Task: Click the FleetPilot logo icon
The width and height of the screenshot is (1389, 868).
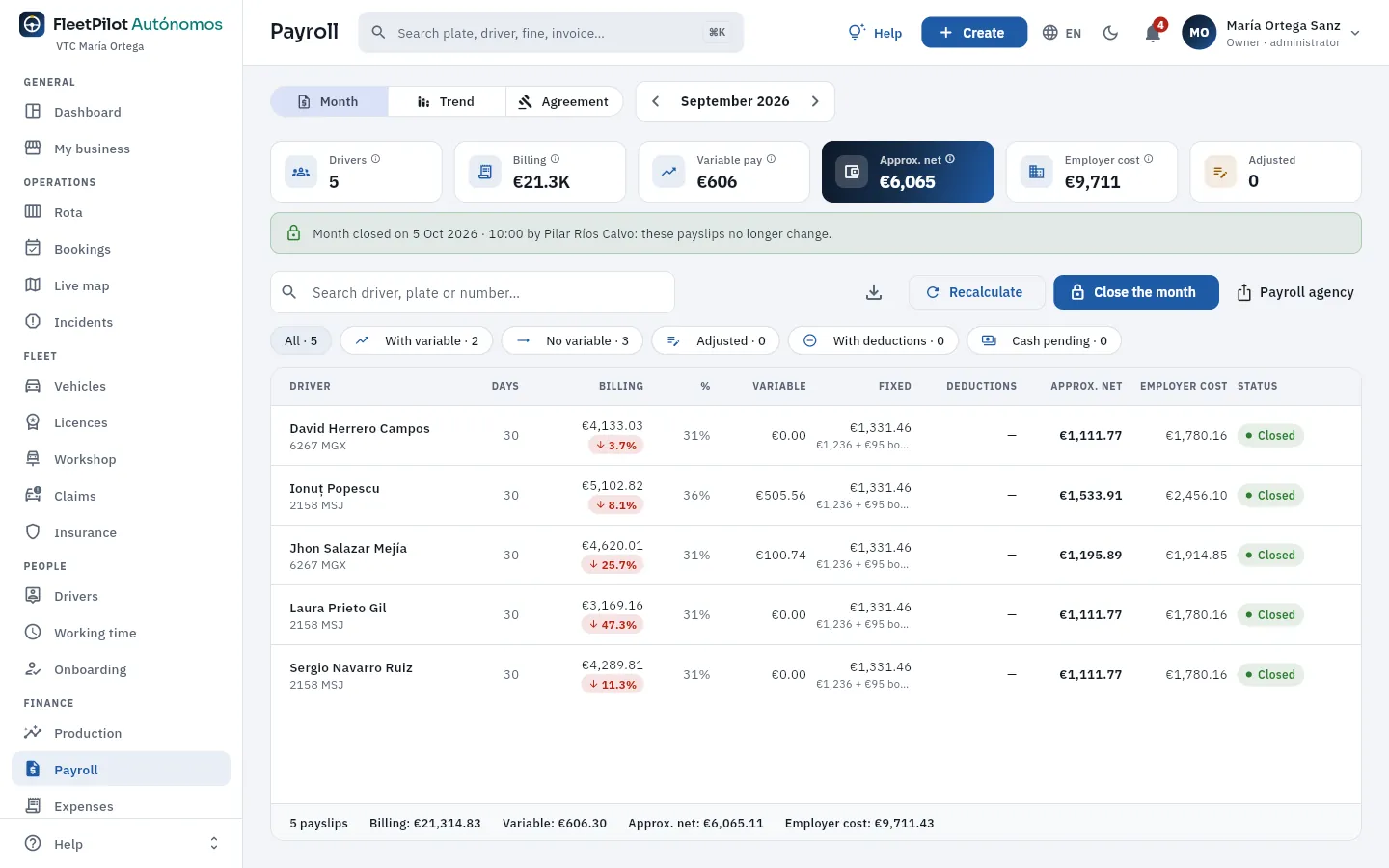Action: tap(32, 25)
